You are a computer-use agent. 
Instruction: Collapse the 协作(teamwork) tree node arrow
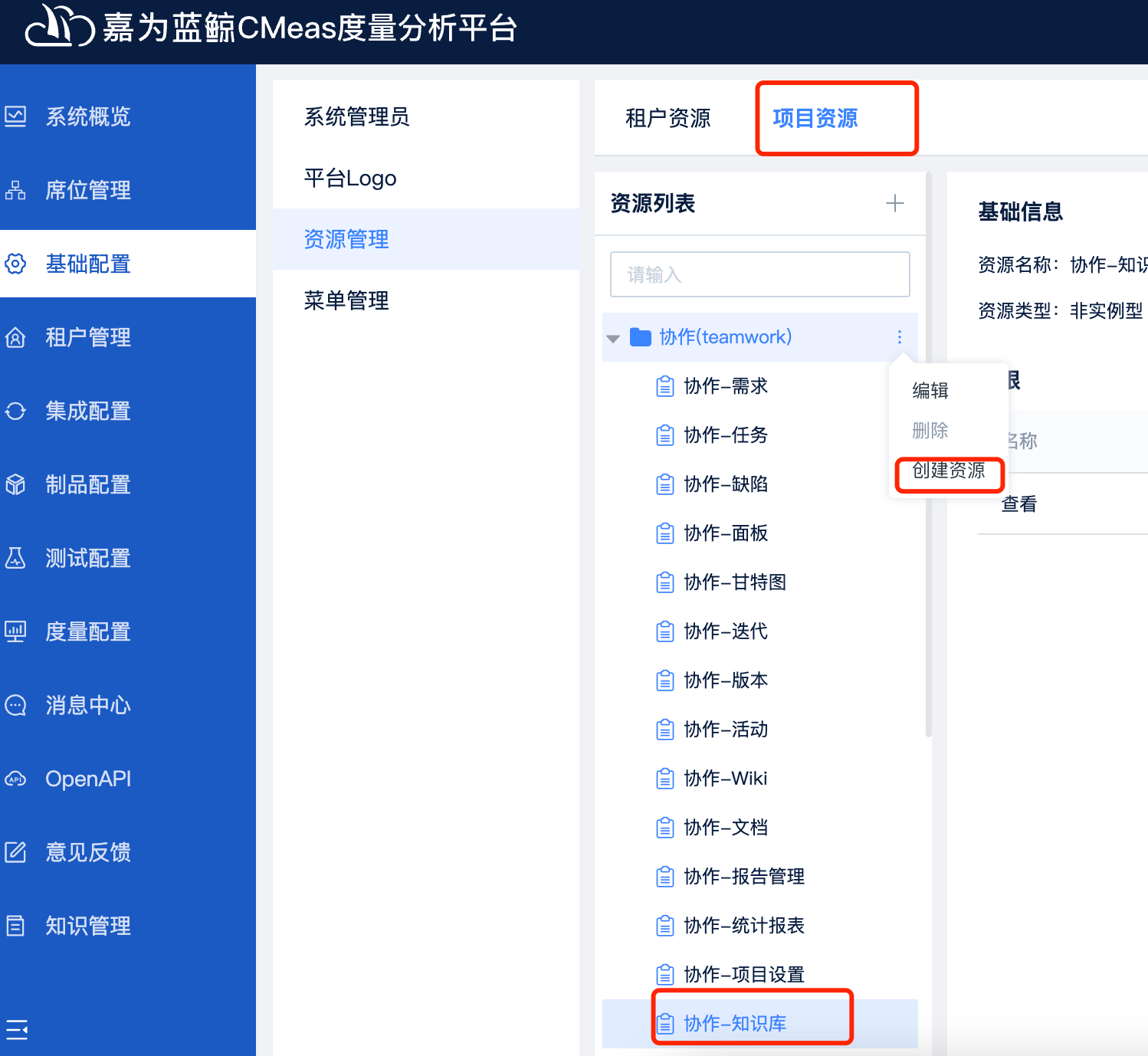click(x=613, y=338)
